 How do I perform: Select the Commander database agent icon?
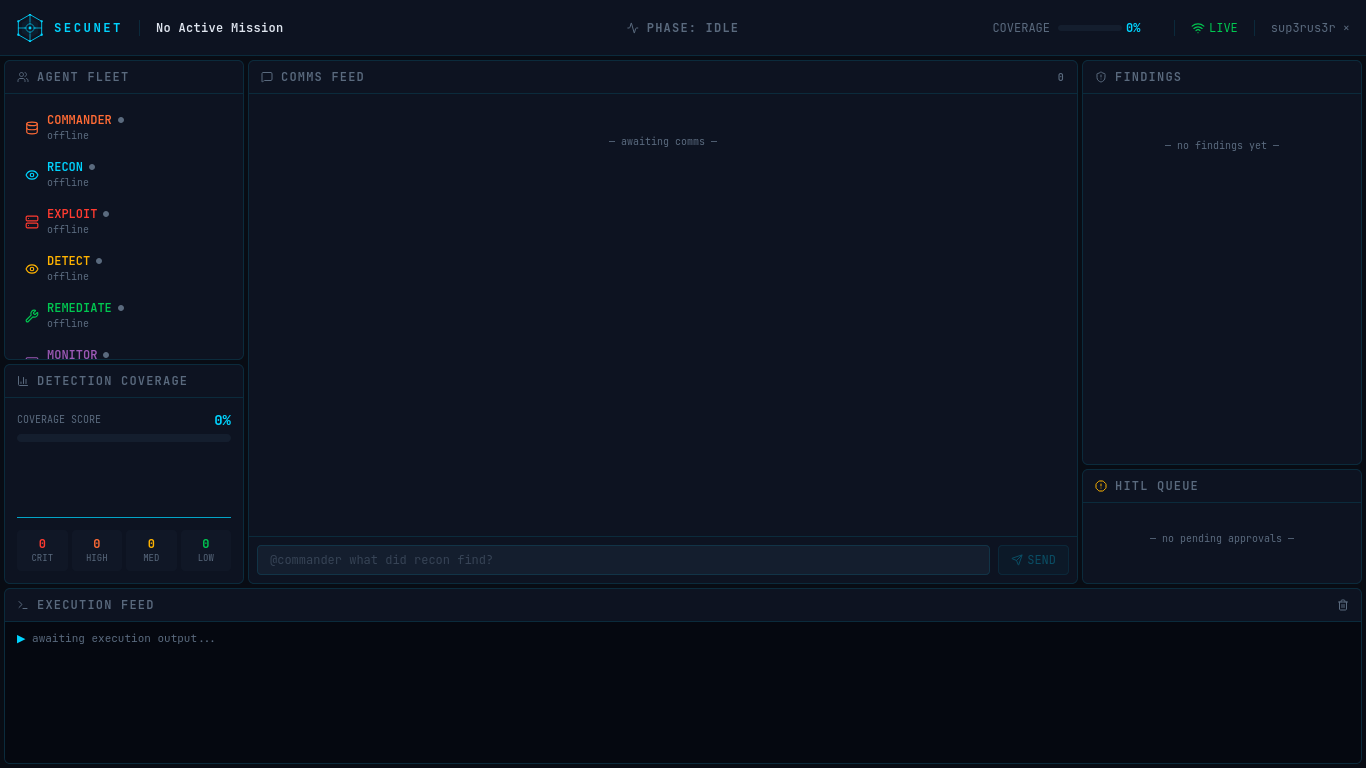[31, 127]
